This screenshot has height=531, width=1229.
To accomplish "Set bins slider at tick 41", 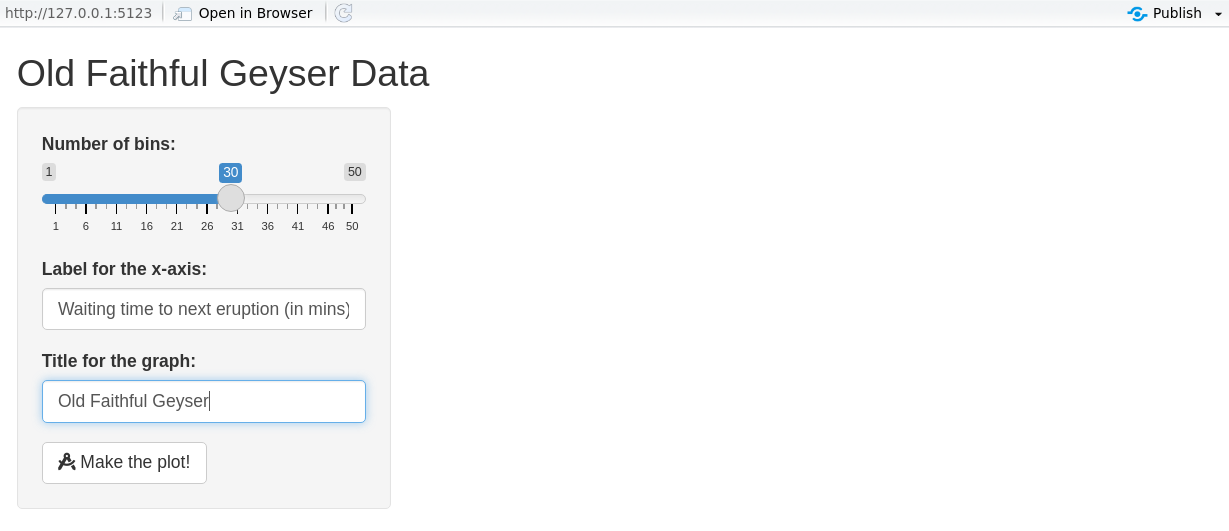I will click(298, 199).
